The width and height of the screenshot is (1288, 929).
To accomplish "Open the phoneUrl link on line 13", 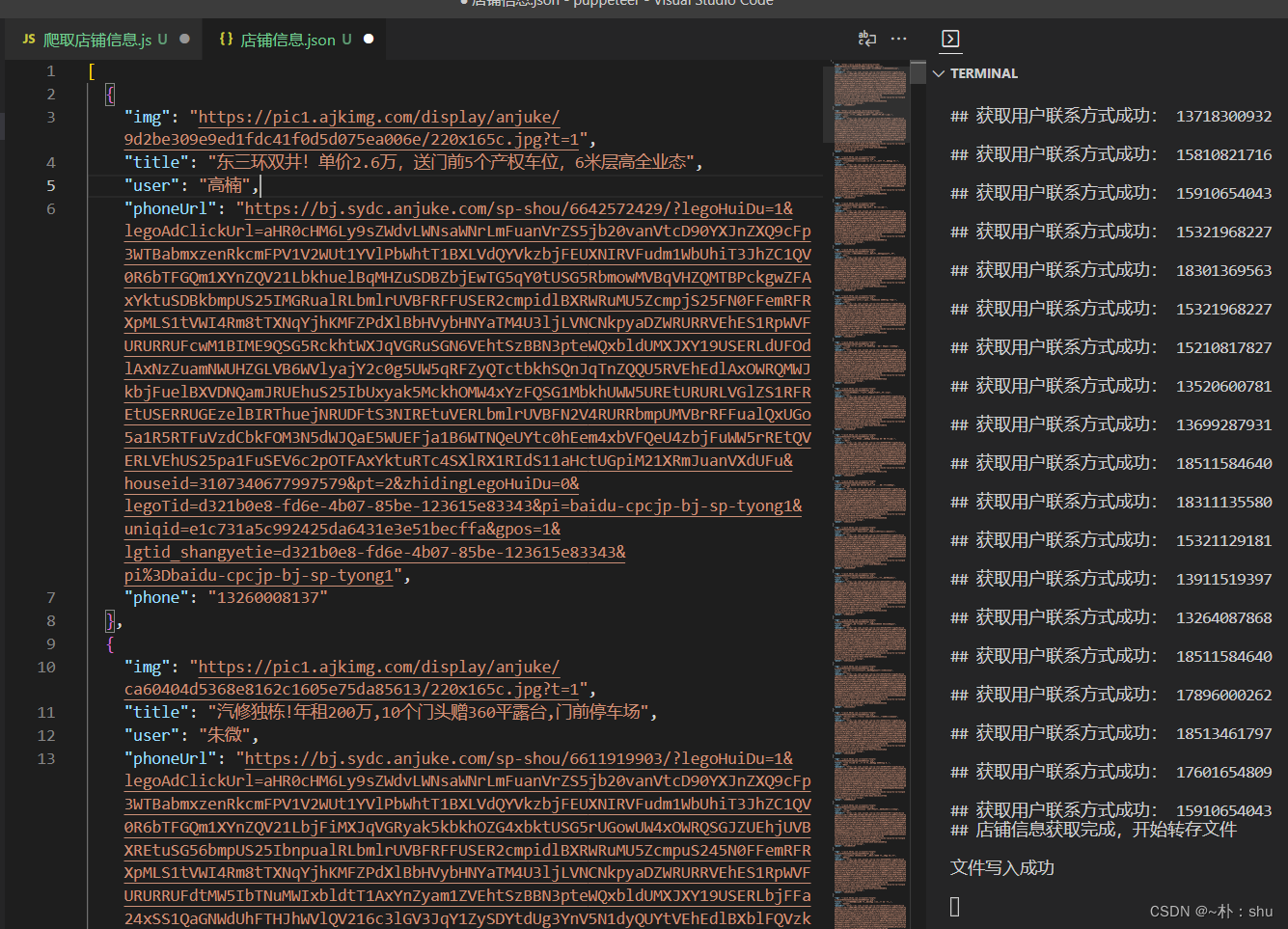I will coord(468,838).
